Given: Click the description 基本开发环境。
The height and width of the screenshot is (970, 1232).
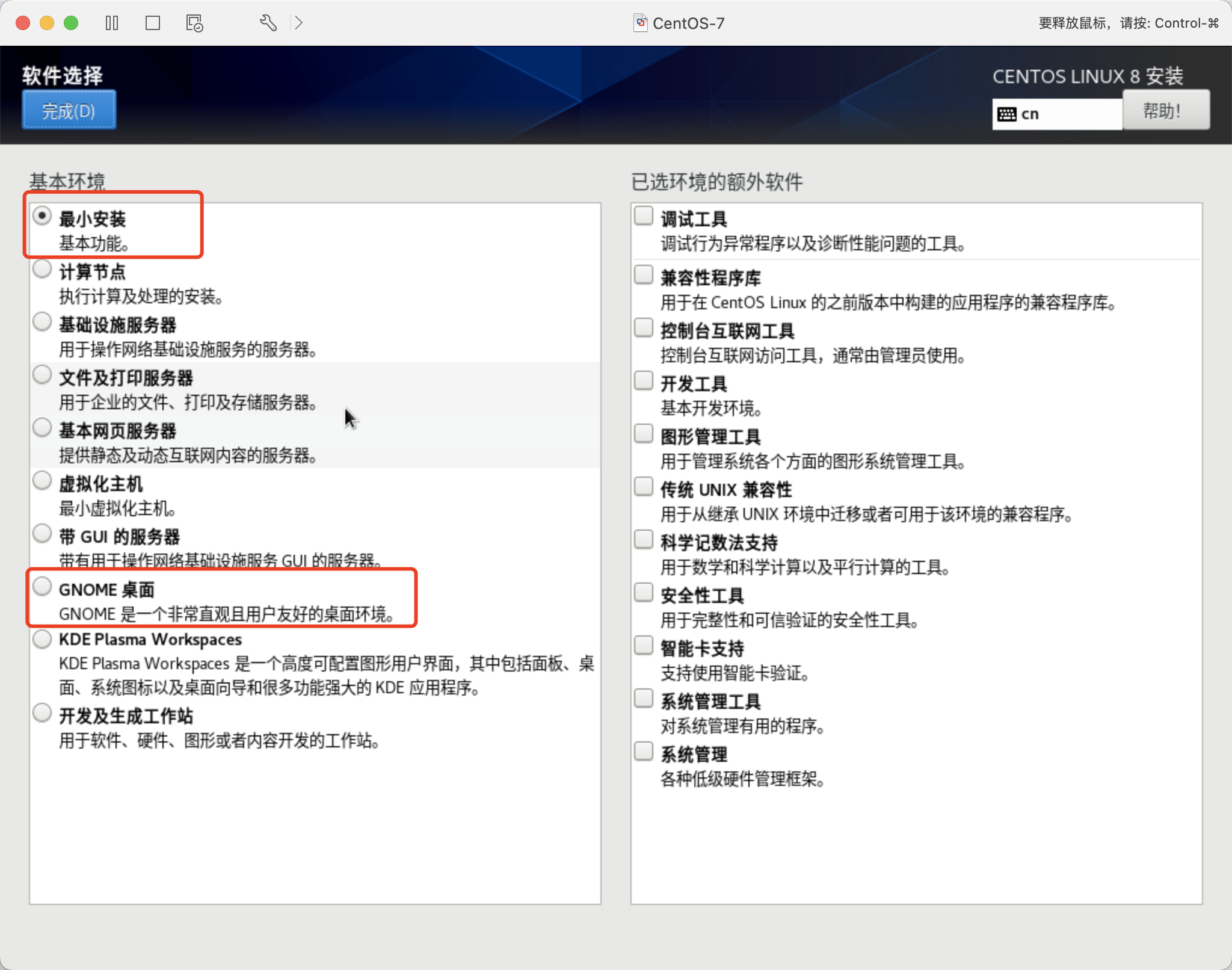Looking at the screenshot, I should (712, 409).
